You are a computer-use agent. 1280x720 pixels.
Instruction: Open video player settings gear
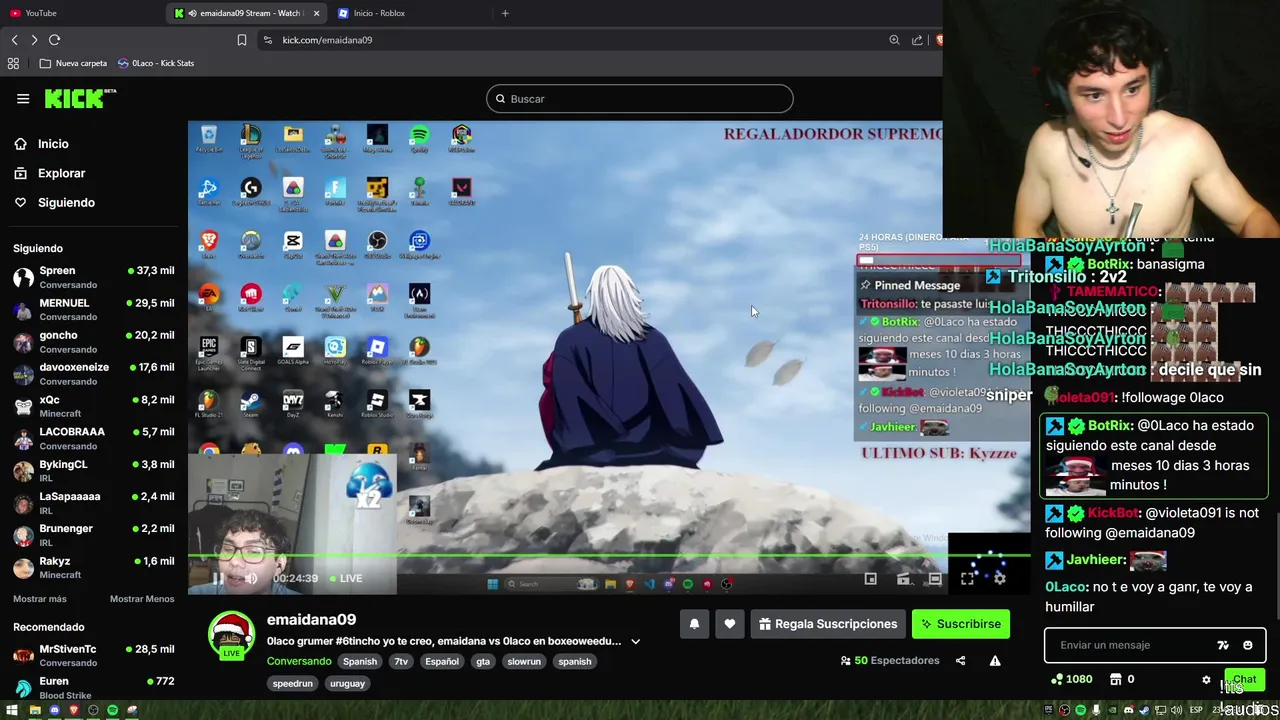point(999,578)
